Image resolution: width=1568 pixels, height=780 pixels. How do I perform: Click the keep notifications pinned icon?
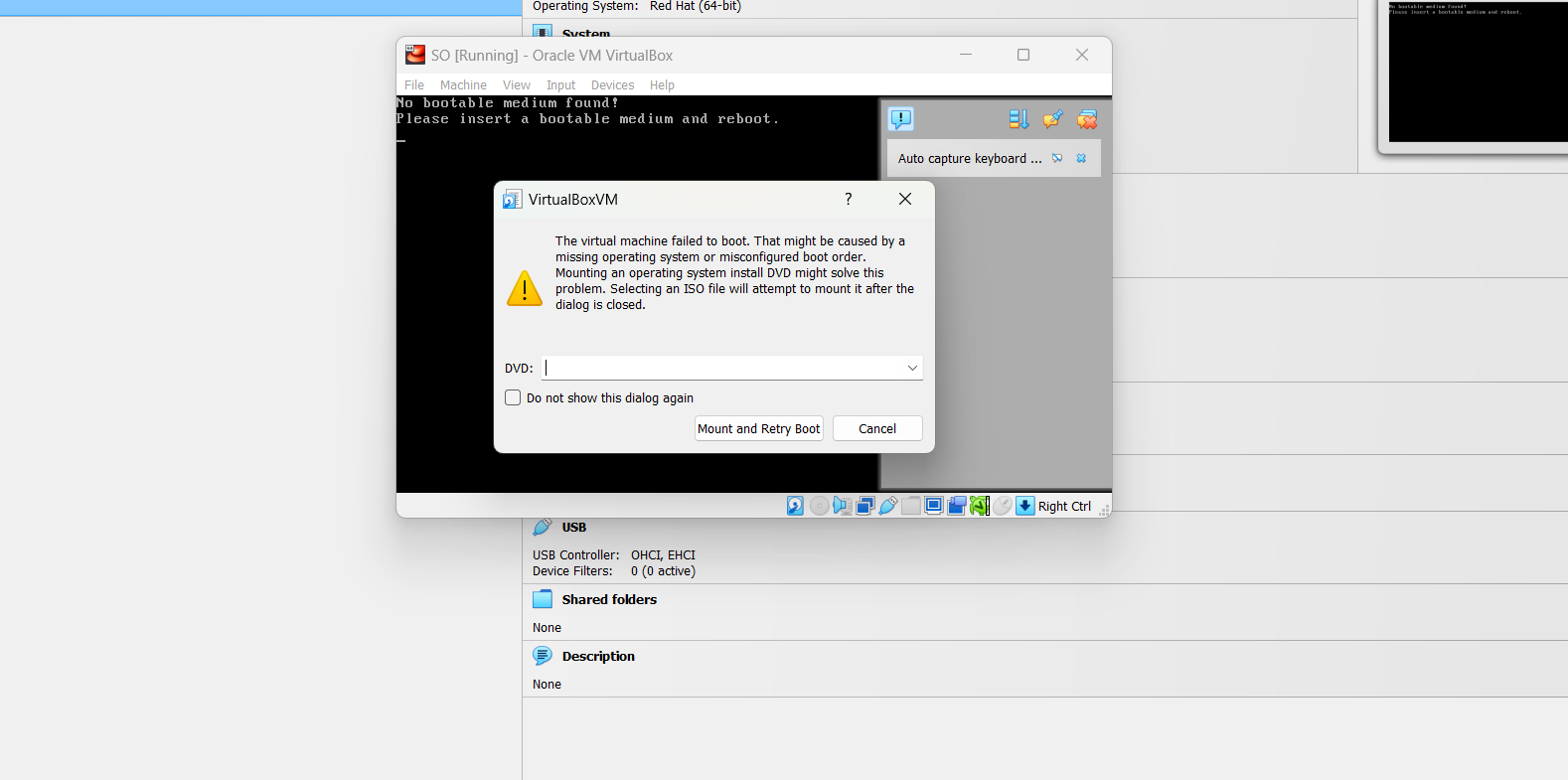point(1053,119)
